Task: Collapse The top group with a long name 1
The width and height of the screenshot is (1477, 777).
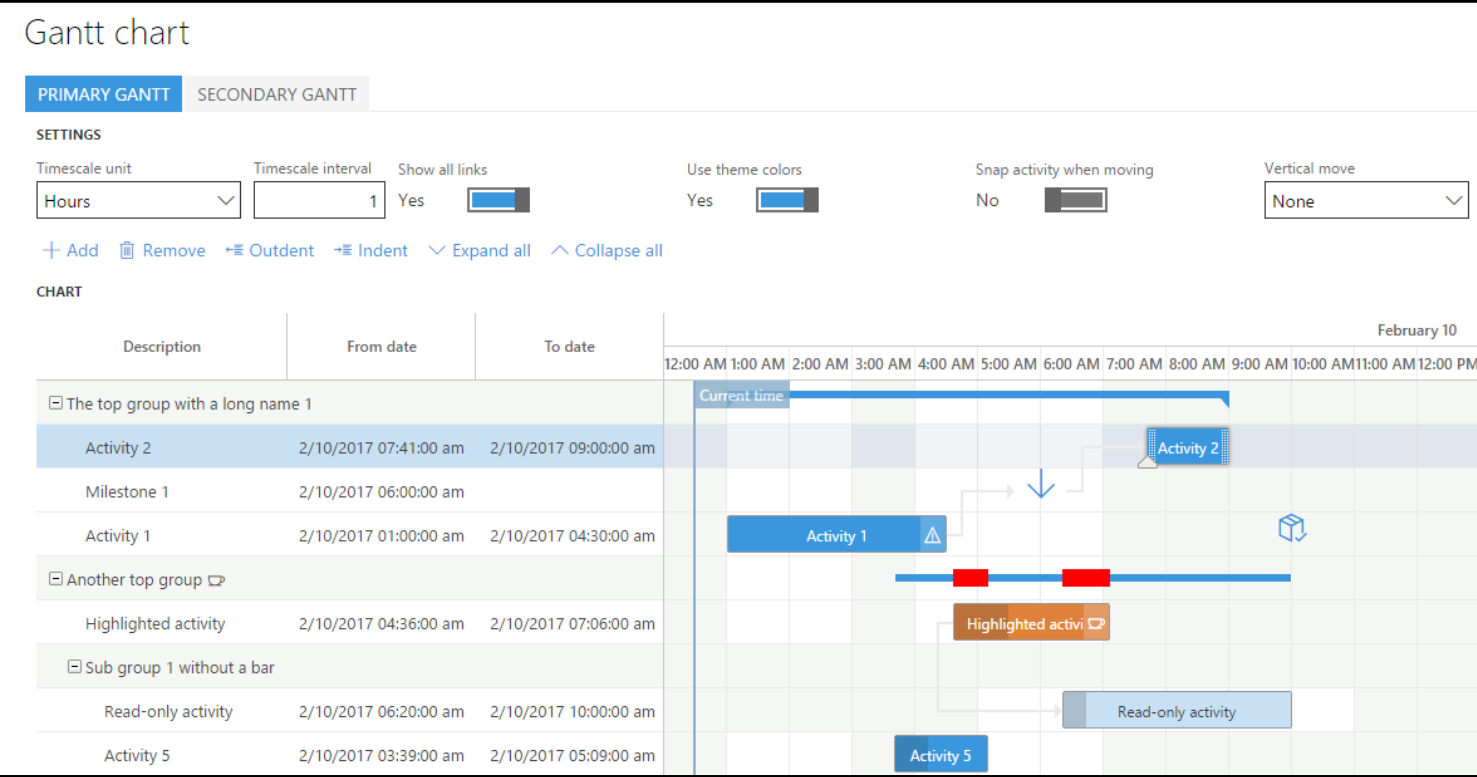Action: click(56, 404)
